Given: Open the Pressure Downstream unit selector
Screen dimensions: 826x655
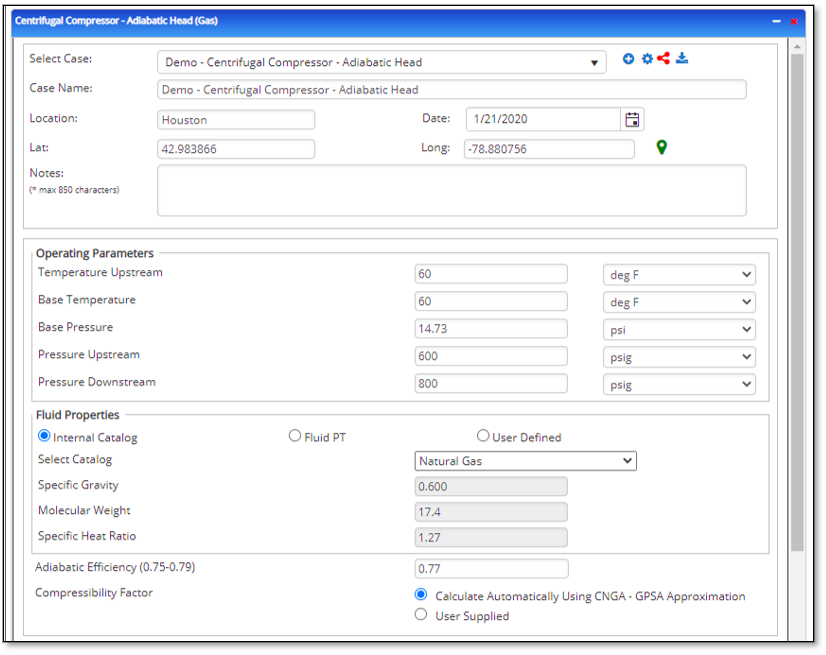Looking at the screenshot, I should click(678, 384).
